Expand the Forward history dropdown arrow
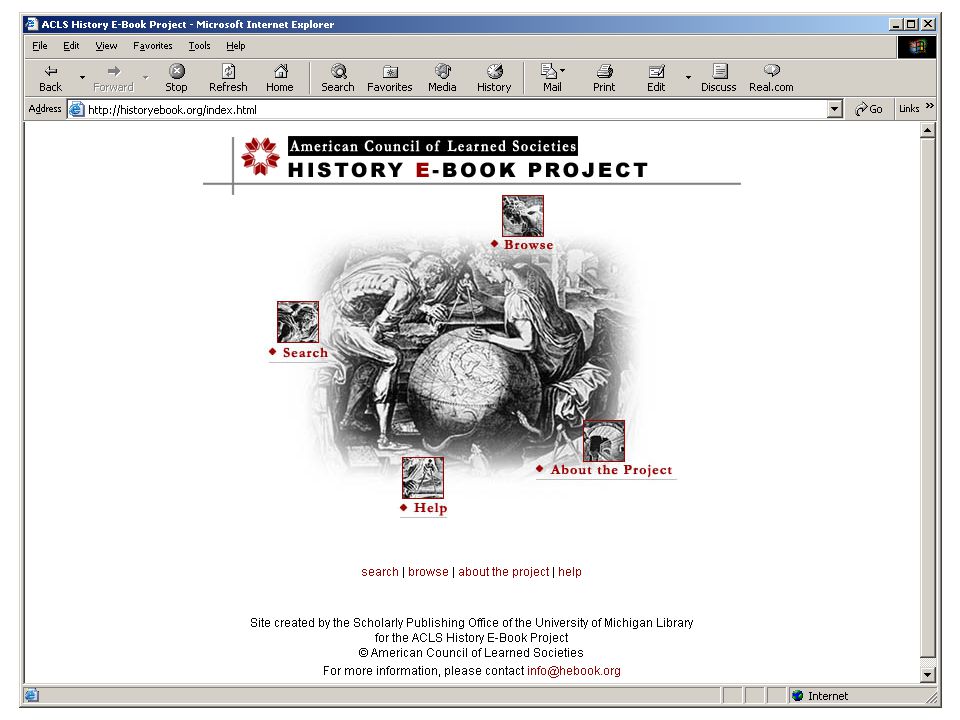This screenshot has width=960, height=720. [146, 78]
